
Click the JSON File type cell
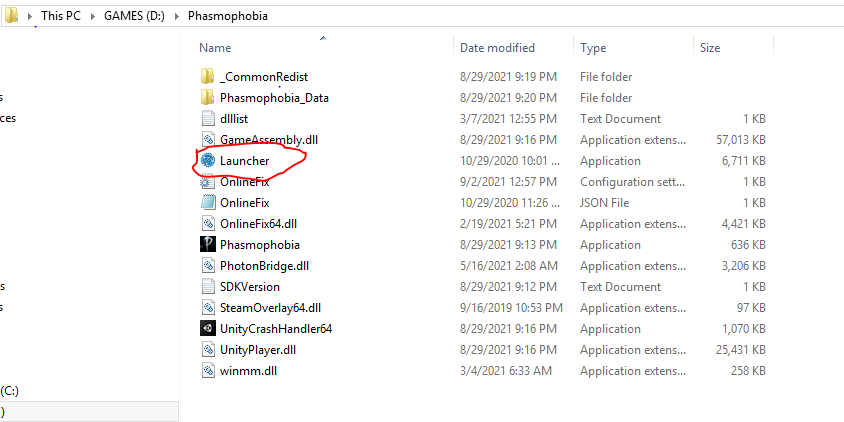[x=604, y=203]
